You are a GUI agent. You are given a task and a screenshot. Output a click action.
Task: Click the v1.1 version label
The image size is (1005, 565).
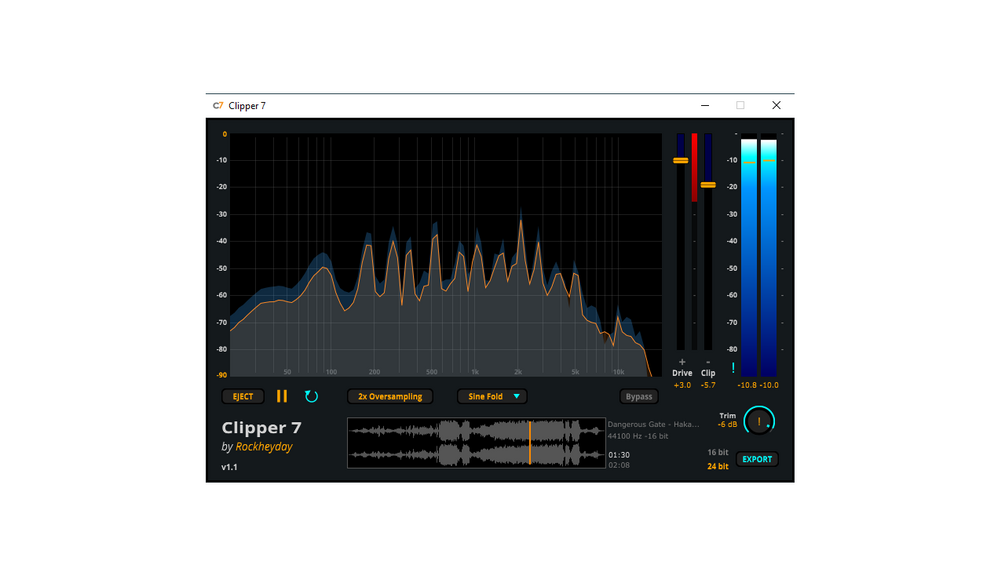229,467
